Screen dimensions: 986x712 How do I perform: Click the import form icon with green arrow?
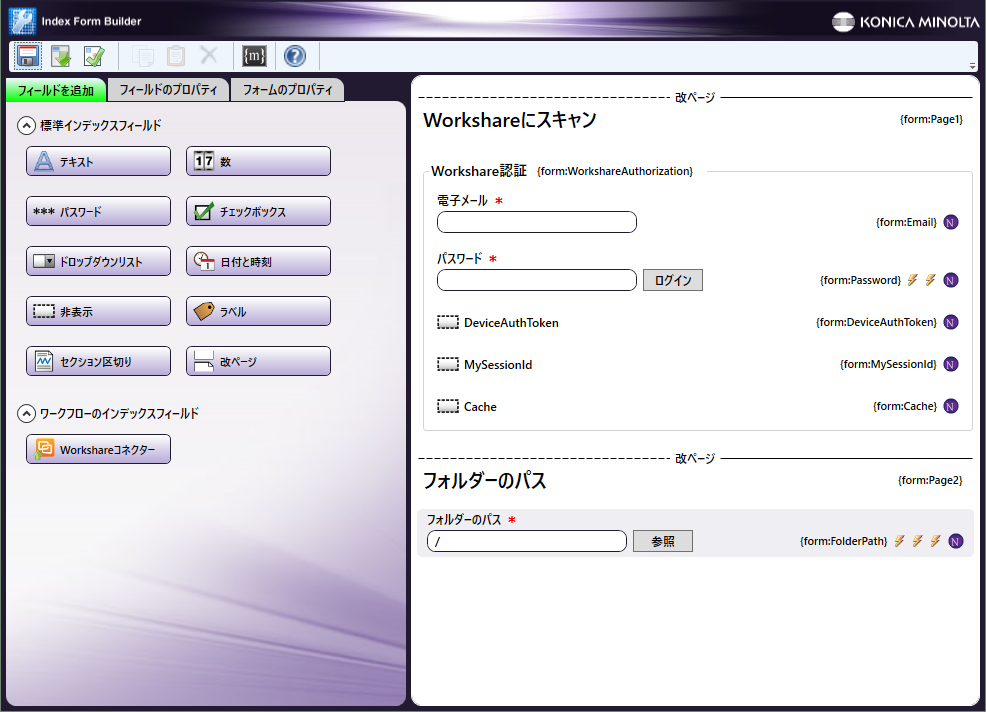(61, 56)
